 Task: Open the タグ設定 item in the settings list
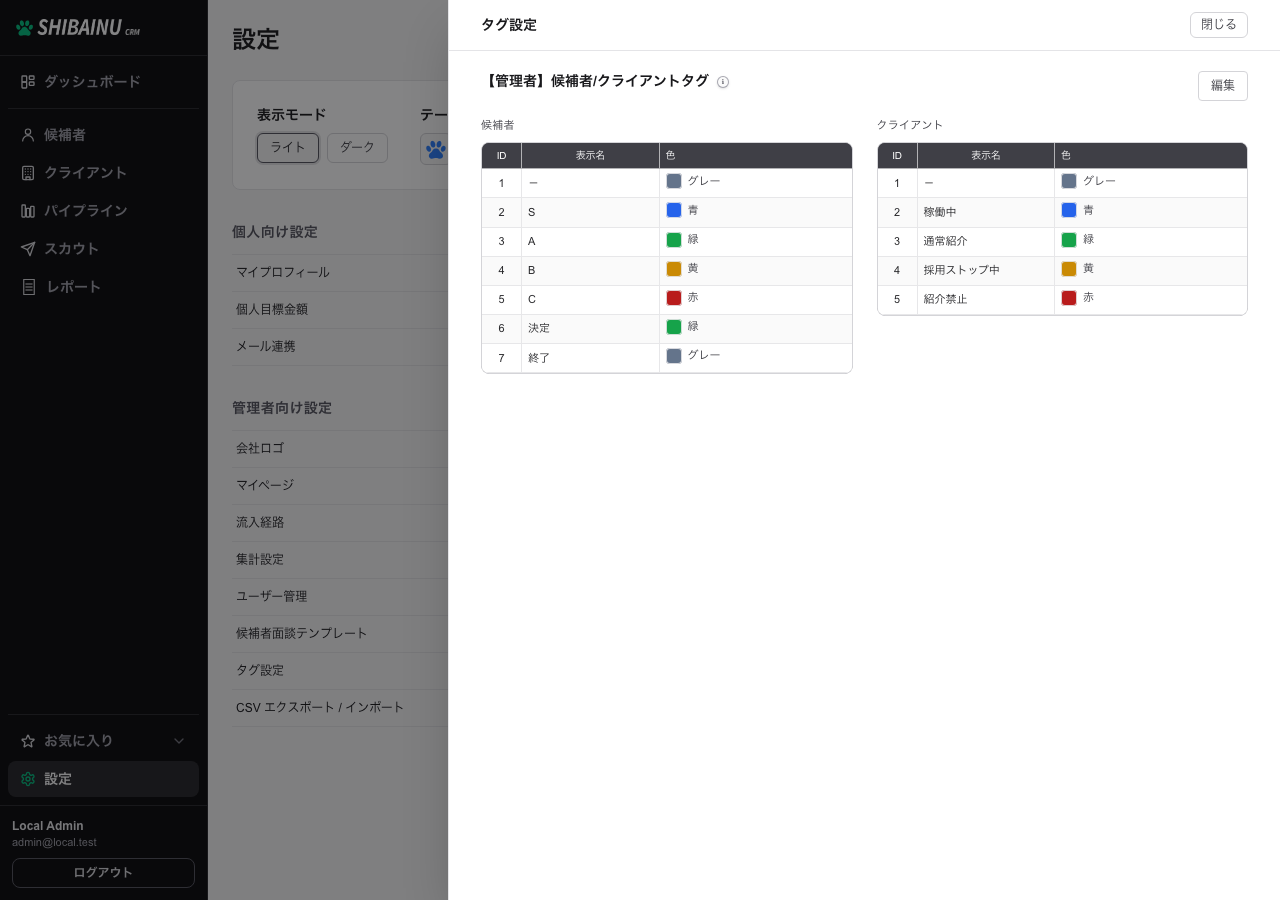[260, 670]
